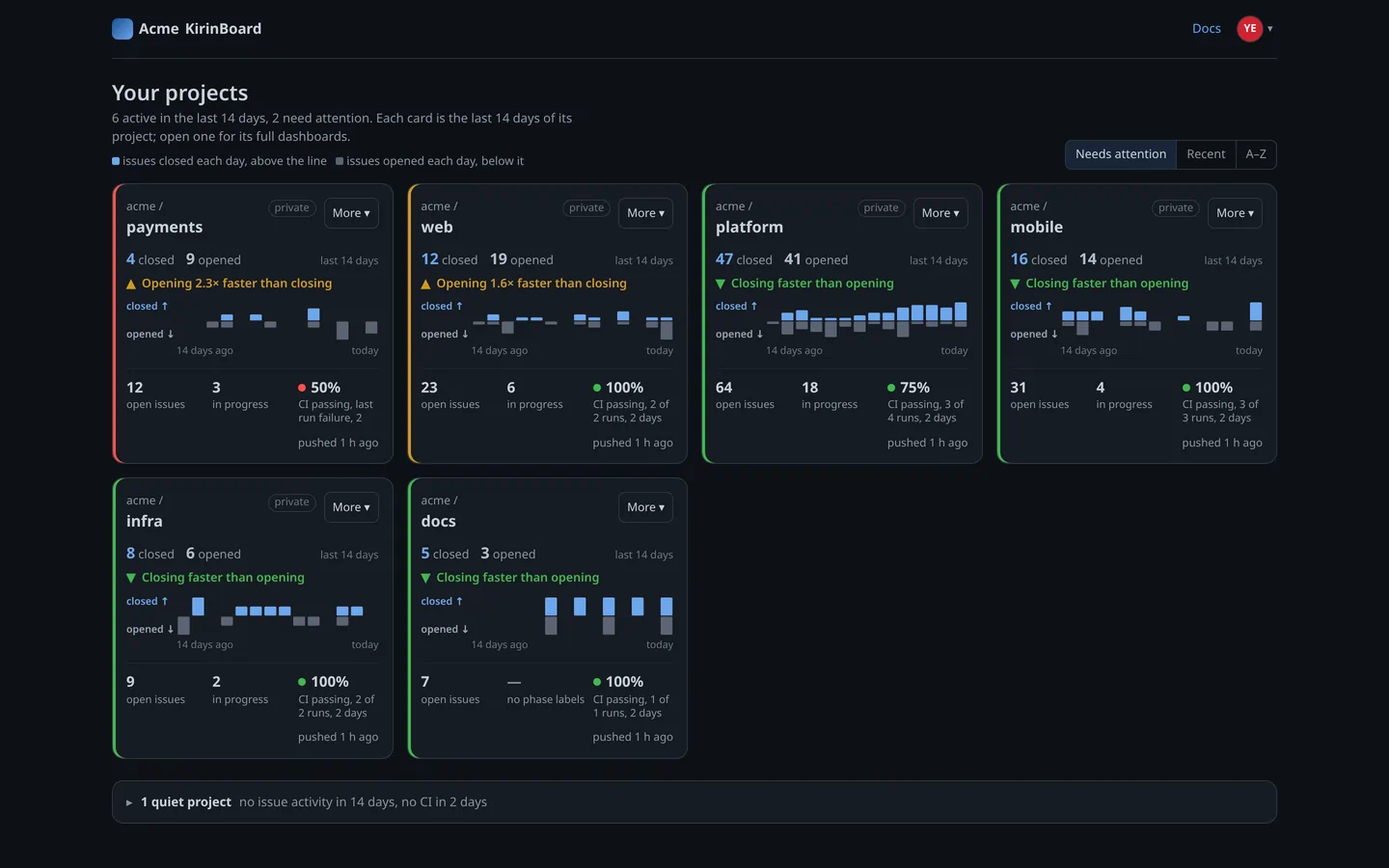Screen dimensions: 1389x868
Task: Click 'no phase labels' on docs card
Action: pyautogui.click(x=545, y=700)
